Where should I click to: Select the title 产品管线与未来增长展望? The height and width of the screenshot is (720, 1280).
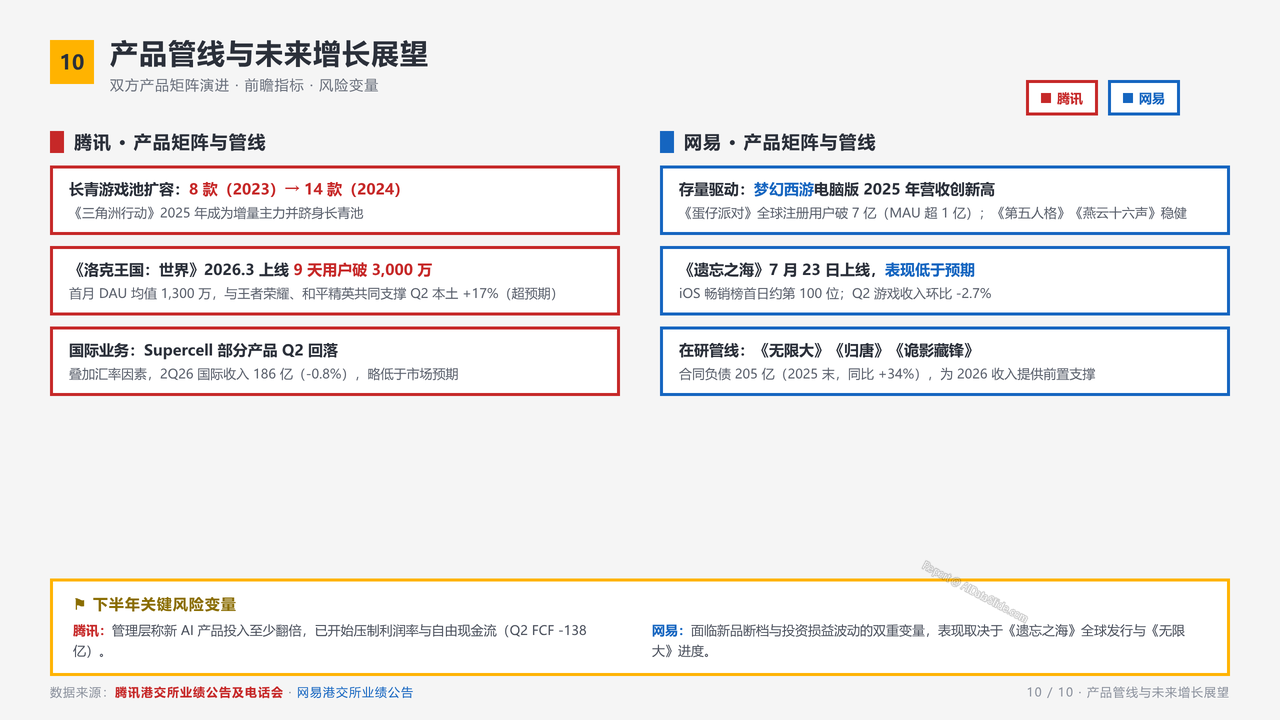pyautogui.click(x=269, y=54)
